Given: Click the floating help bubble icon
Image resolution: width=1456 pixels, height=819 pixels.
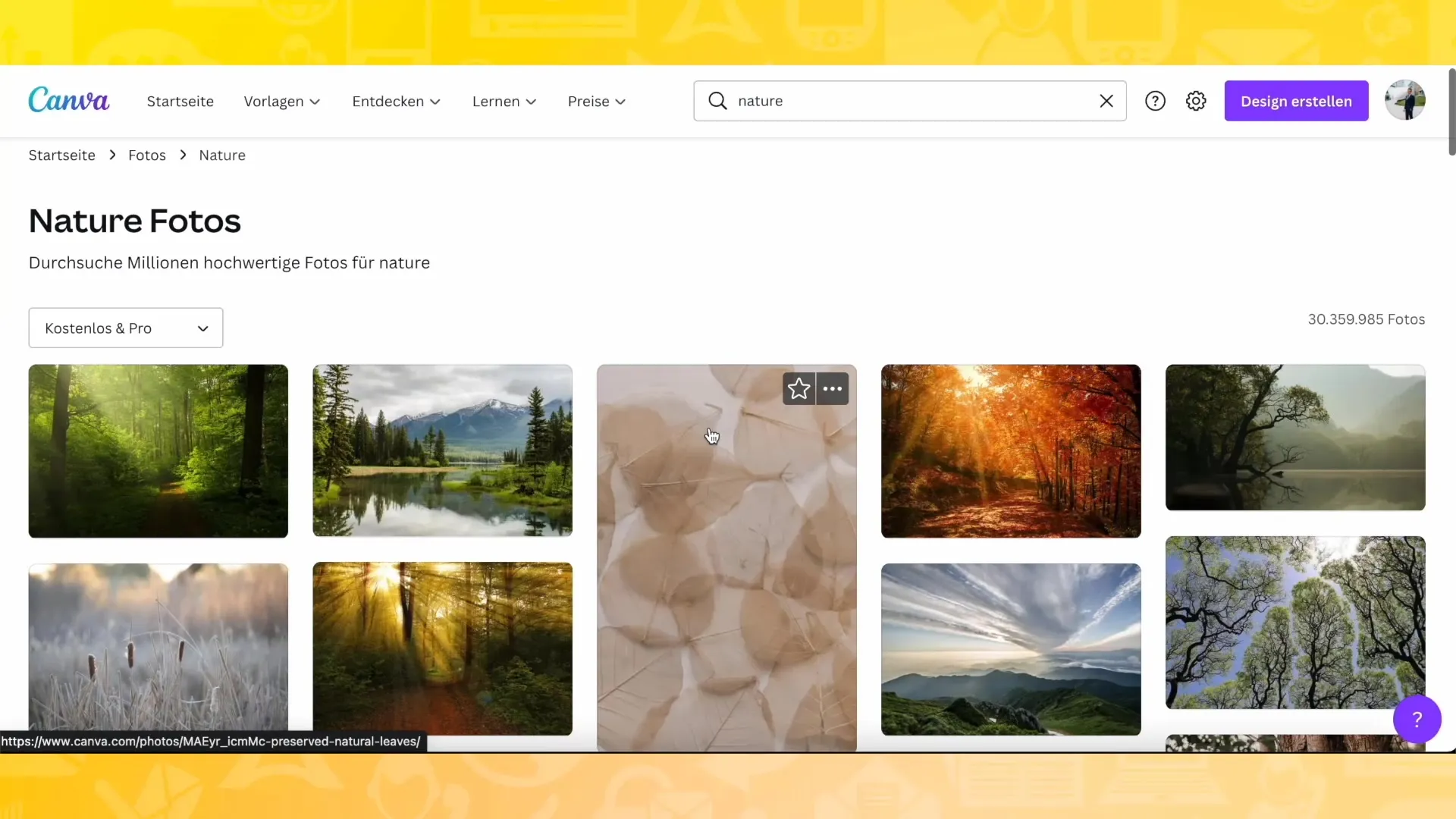Looking at the screenshot, I should [1417, 718].
